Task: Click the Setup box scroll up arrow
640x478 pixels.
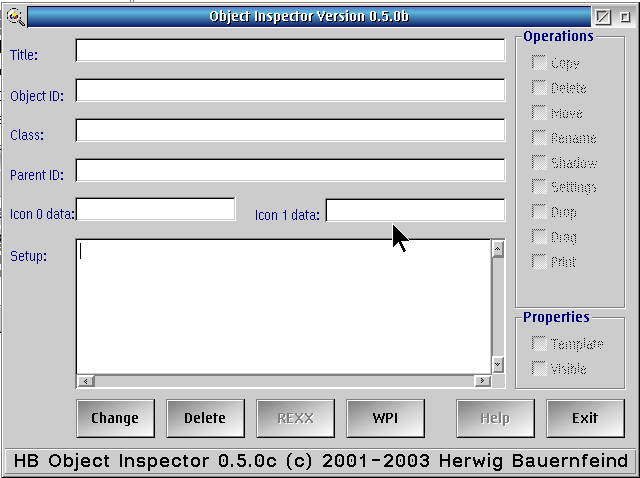Action: pos(497,249)
